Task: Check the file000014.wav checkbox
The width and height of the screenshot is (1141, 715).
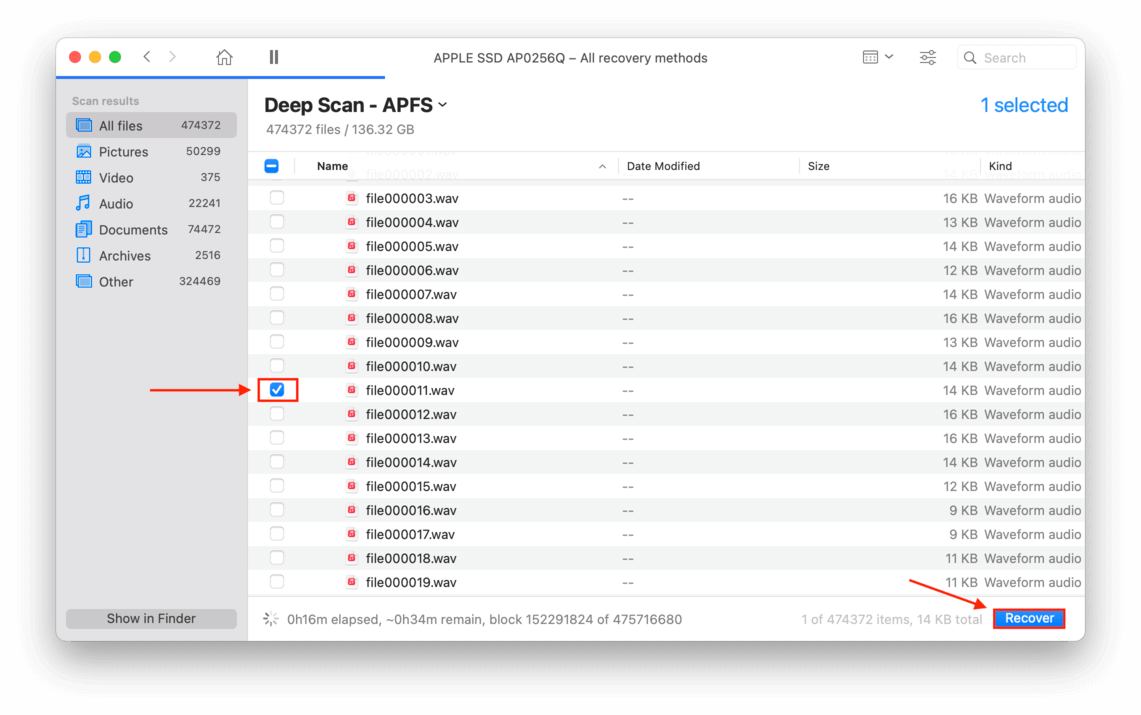Action: [277, 462]
